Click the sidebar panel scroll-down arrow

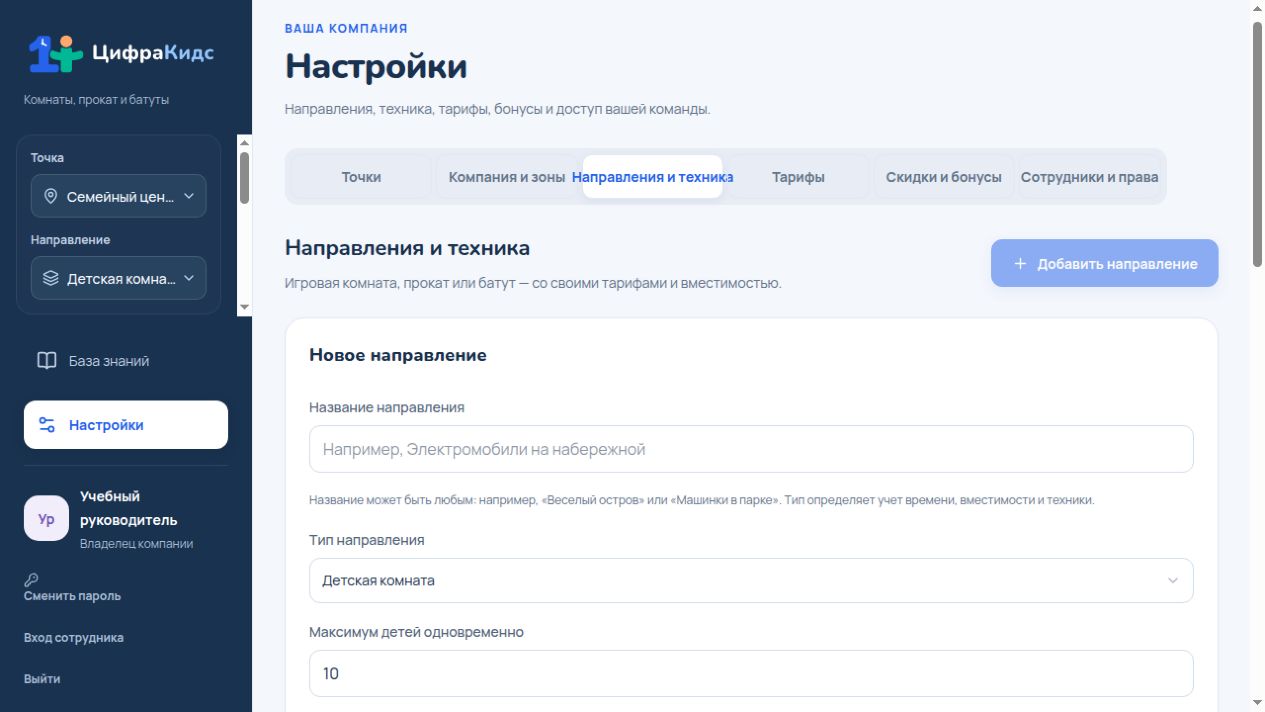click(x=245, y=308)
